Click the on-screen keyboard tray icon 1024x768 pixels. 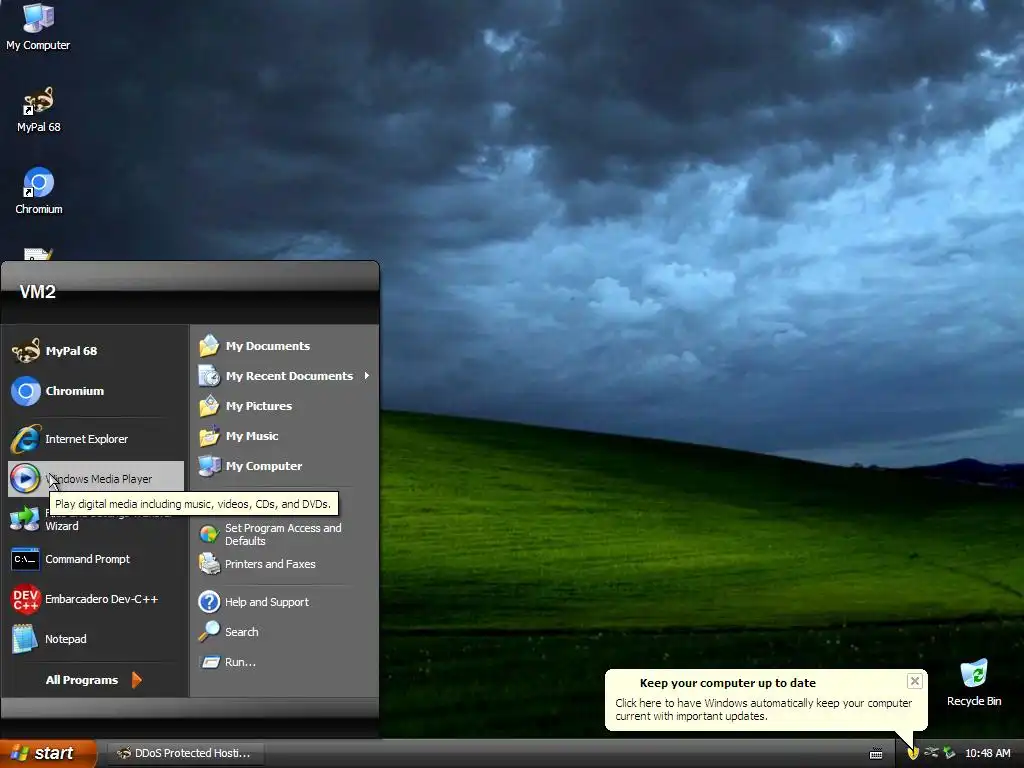click(x=876, y=754)
